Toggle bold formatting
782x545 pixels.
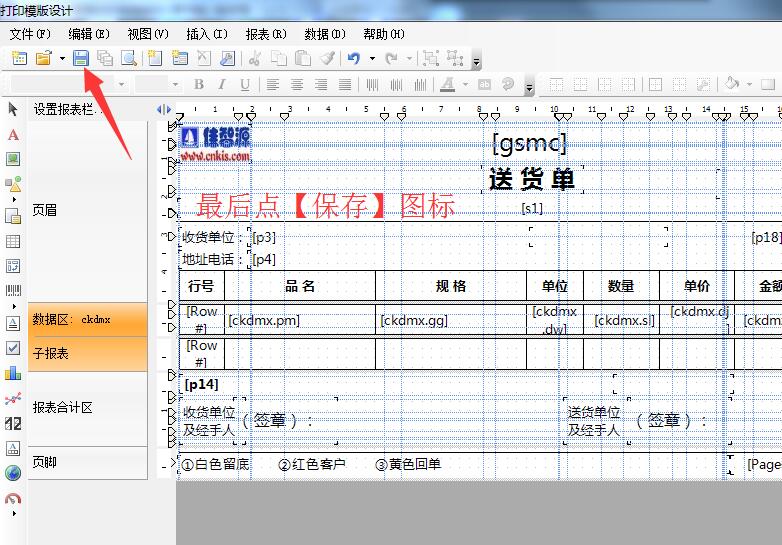tap(199, 85)
